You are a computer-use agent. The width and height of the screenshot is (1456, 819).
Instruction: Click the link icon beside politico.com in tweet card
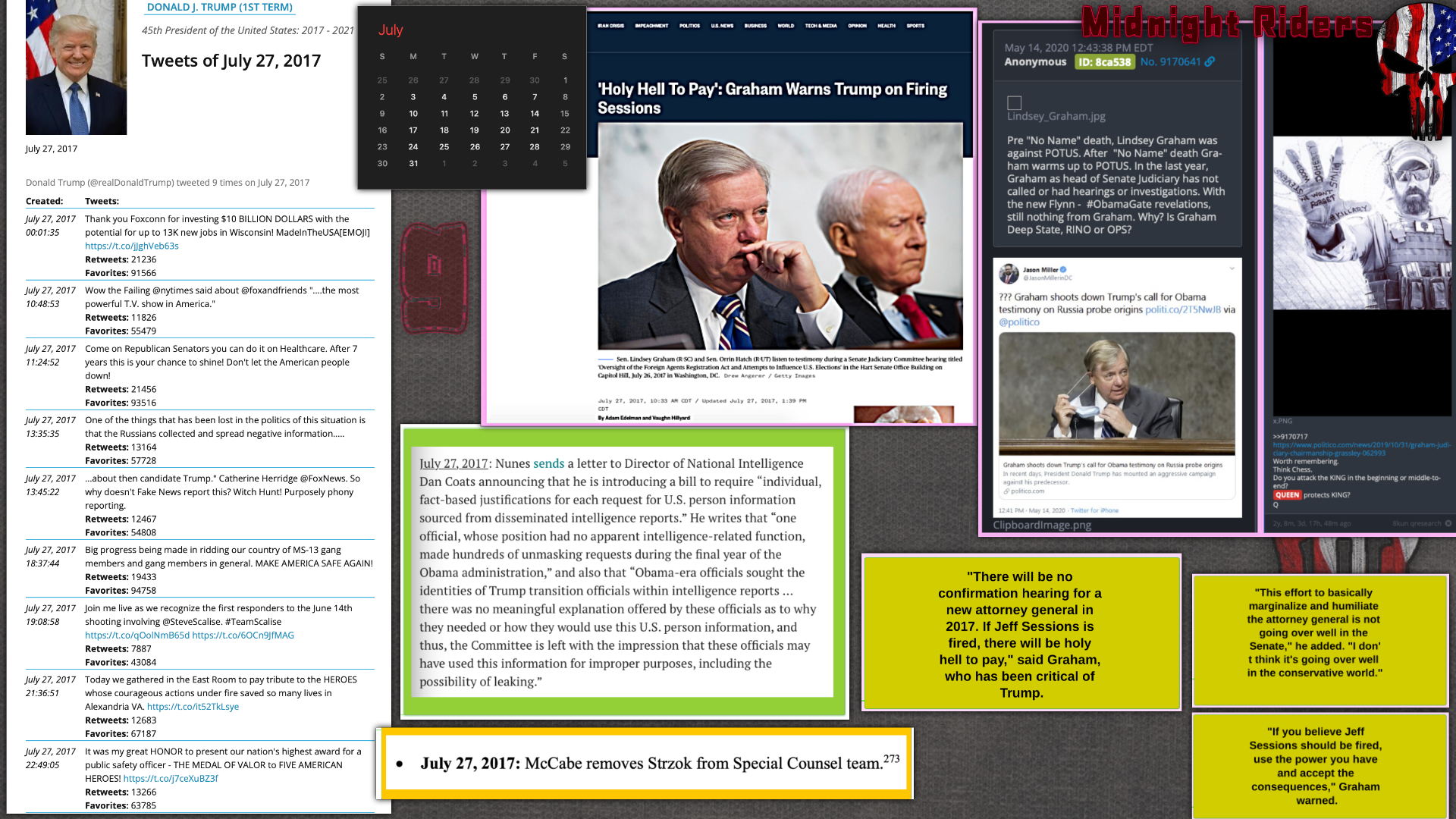[x=1006, y=491]
